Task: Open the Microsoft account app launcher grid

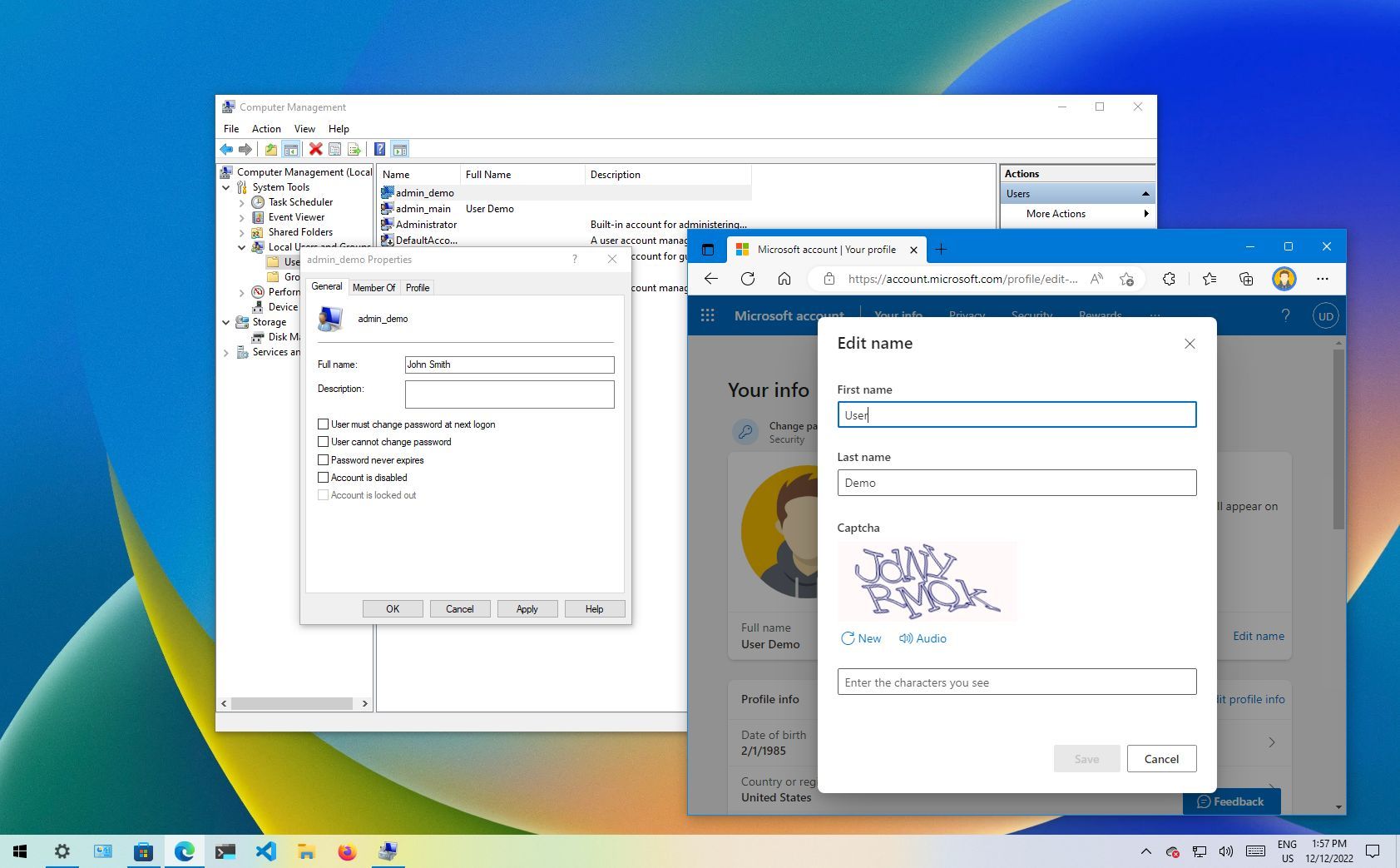Action: [707, 315]
